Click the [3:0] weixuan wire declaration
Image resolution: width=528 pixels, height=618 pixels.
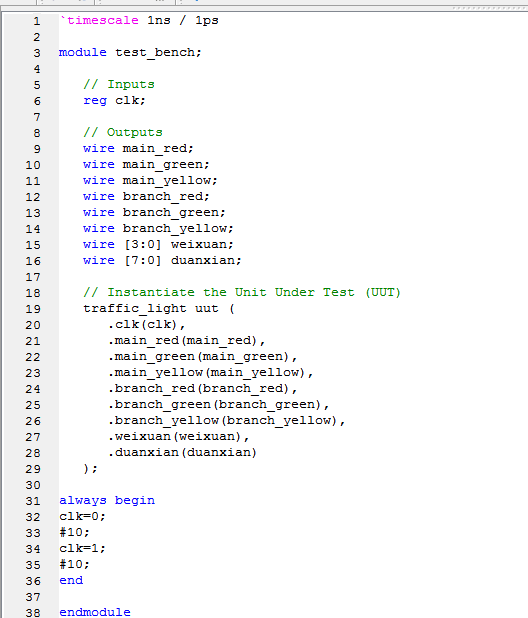(158, 244)
